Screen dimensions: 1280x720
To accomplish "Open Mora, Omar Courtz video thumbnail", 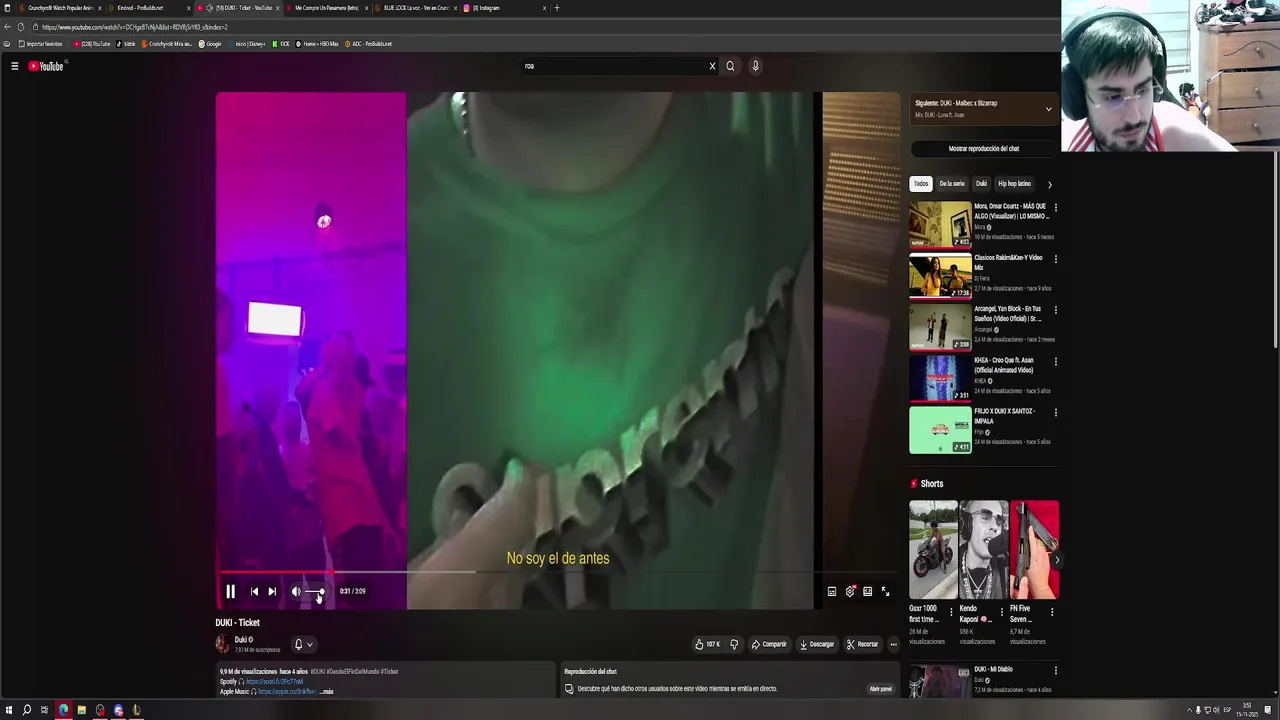I will (x=940, y=225).
